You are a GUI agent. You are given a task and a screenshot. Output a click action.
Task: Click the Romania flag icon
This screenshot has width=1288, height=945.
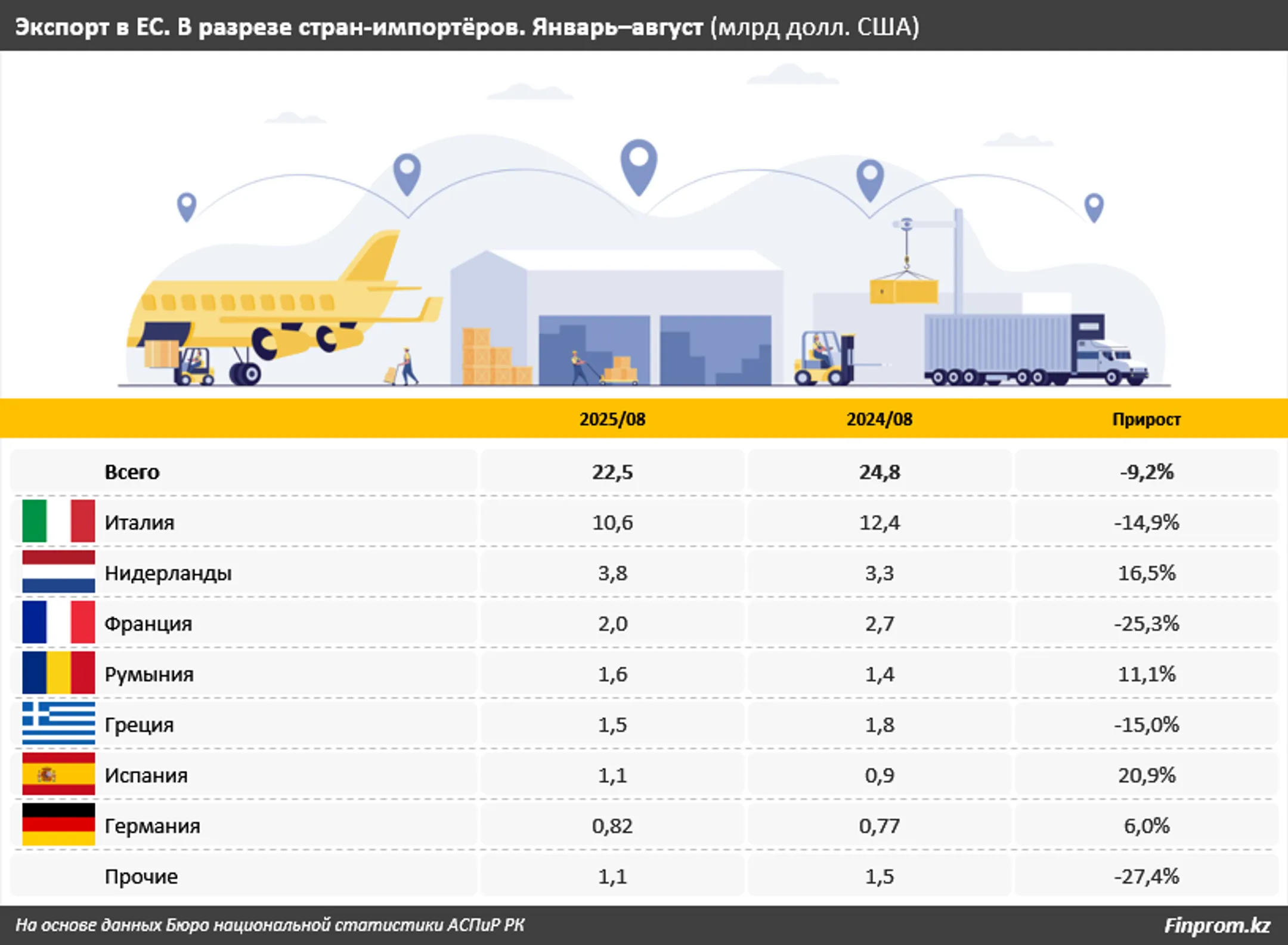(x=58, y=673)
